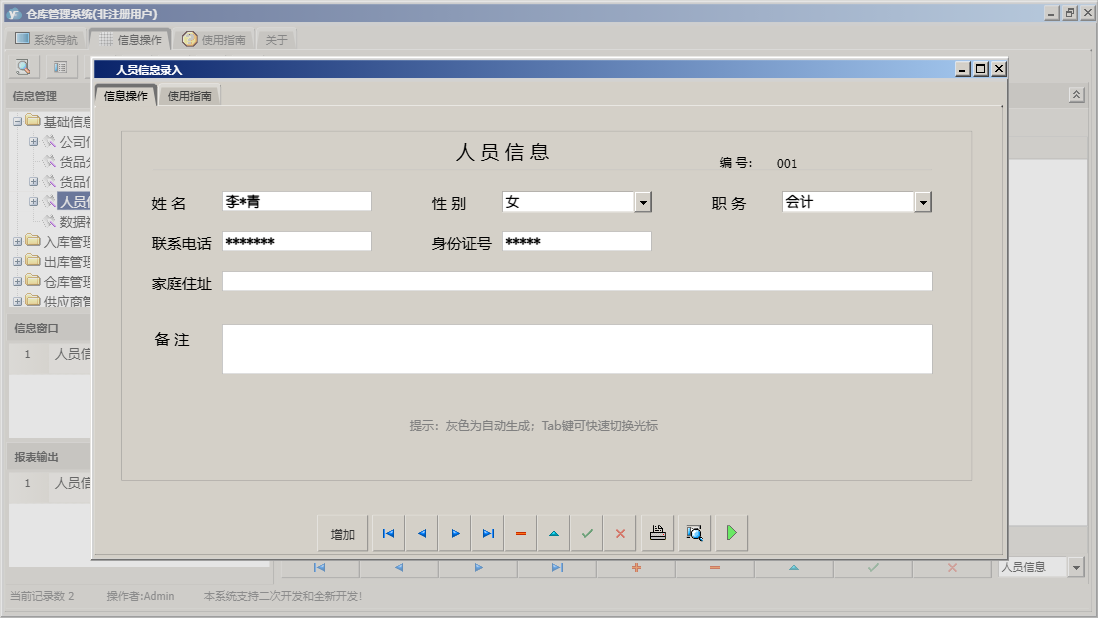The height and width of the screenshot is (618, 1098).
Task: Jump to the first record using navigation arrows
Action: point(388,533)
